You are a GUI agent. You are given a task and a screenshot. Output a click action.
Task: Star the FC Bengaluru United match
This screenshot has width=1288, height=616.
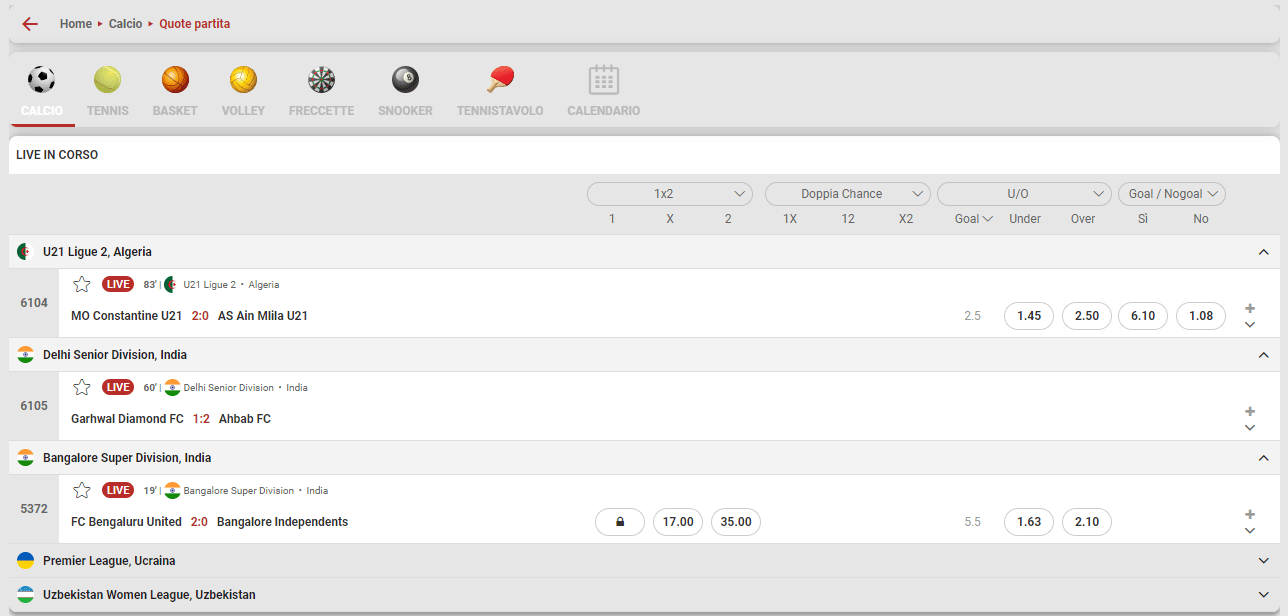click(x=82, y=490)
